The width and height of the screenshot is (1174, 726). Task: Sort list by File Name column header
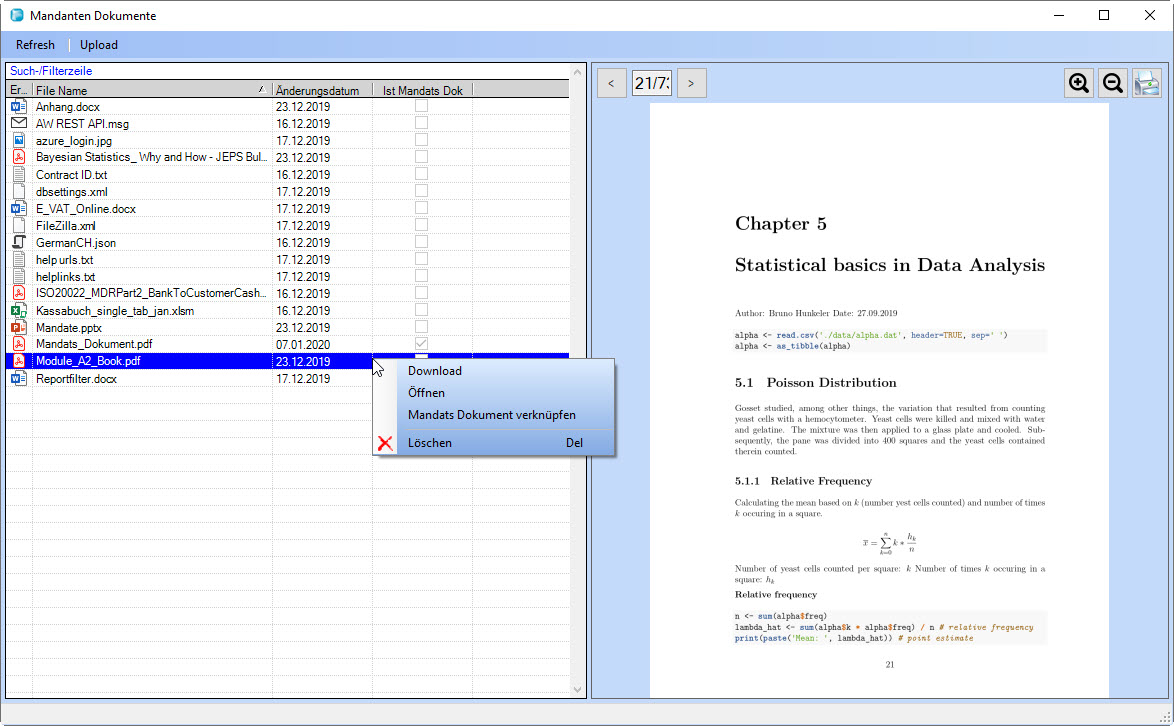coord(150,90)
